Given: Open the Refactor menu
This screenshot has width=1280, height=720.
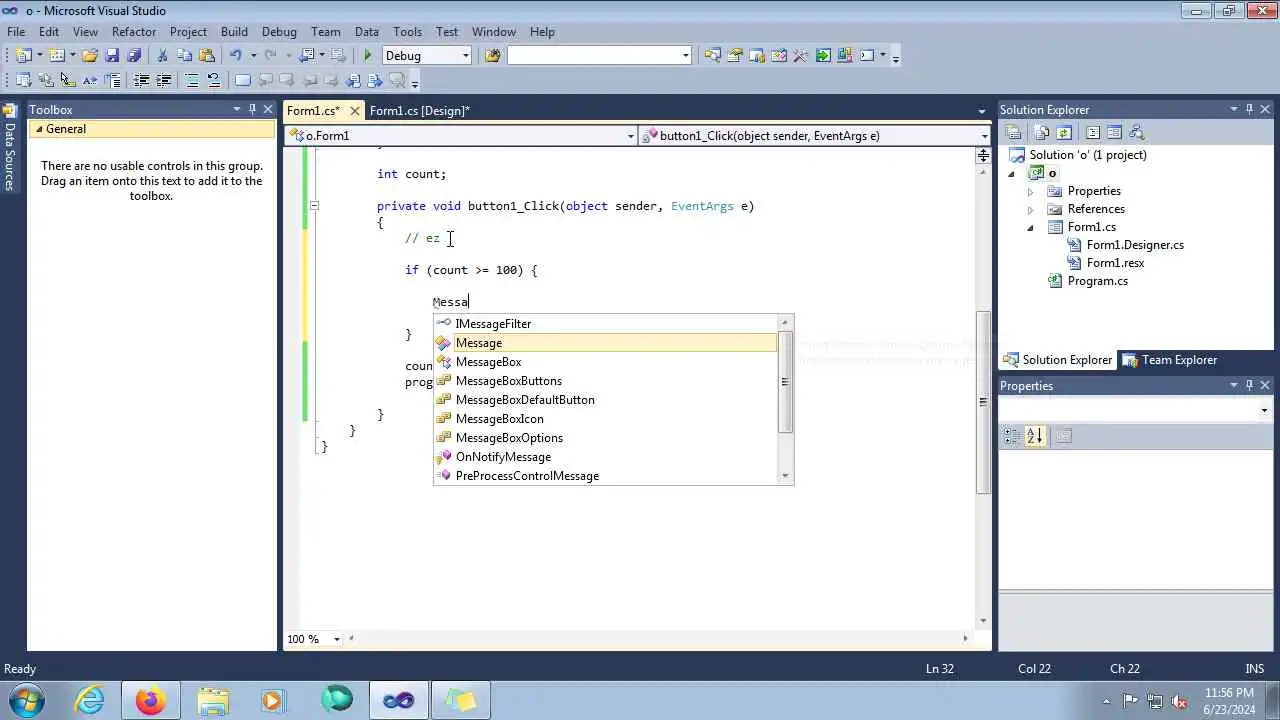Looking at the screenshot, I should (134, 32).
